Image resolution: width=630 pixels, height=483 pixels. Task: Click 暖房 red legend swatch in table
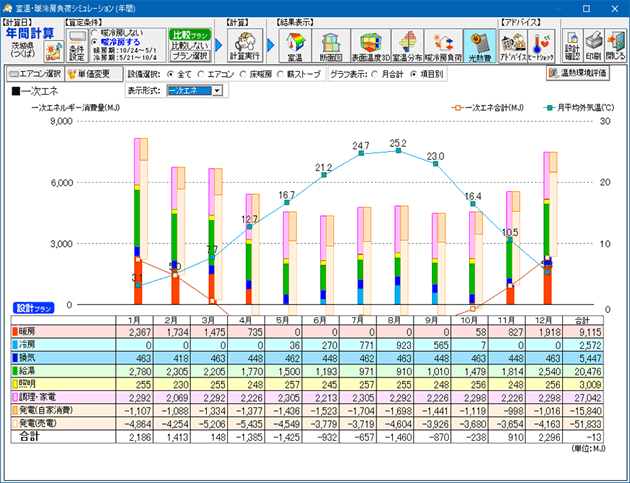(x=15, y=332)
